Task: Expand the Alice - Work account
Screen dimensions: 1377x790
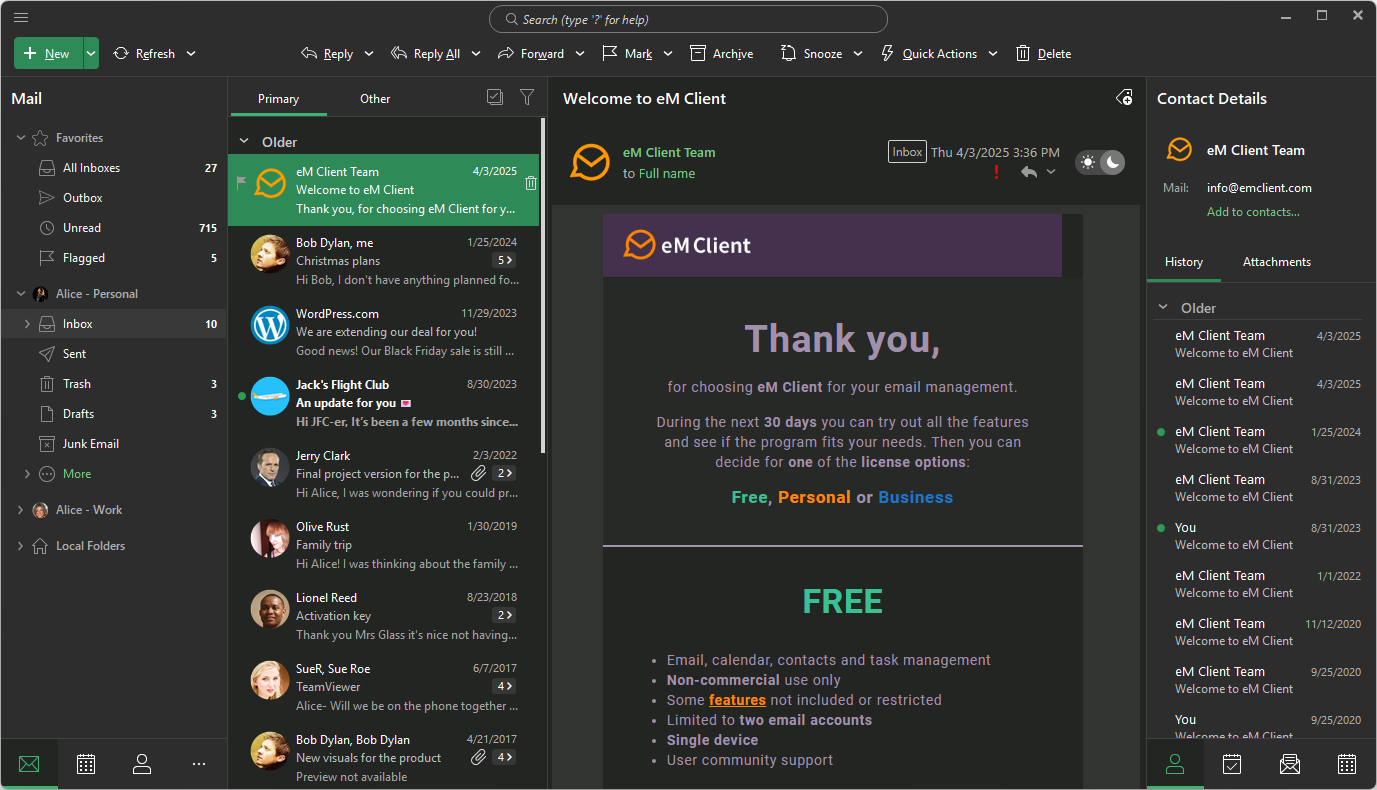Action: (x=20, y=510)
